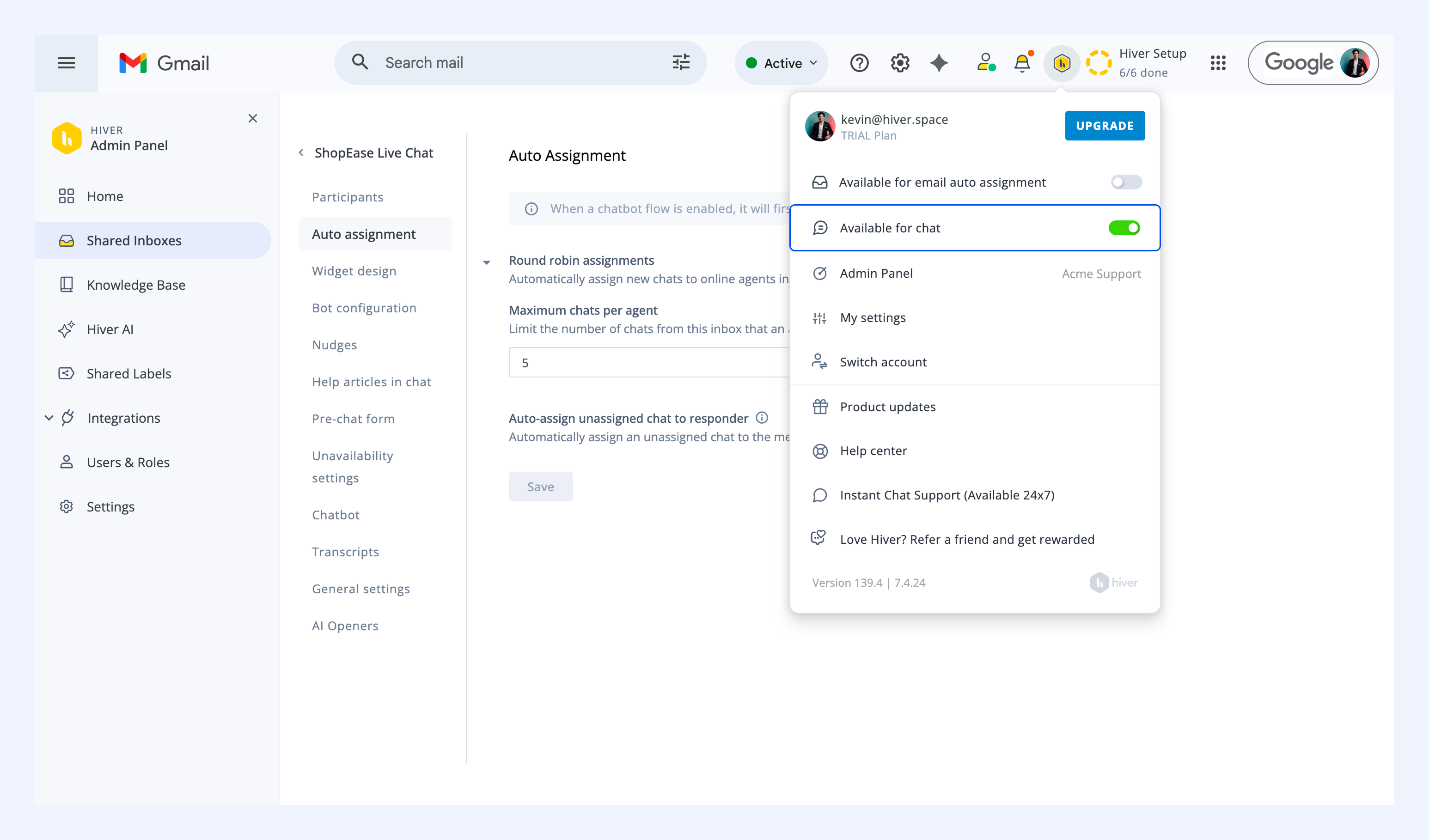1429x840 pixels.
Task: Open the Hiver Setup progress ring
Action: pos(1099,63)
